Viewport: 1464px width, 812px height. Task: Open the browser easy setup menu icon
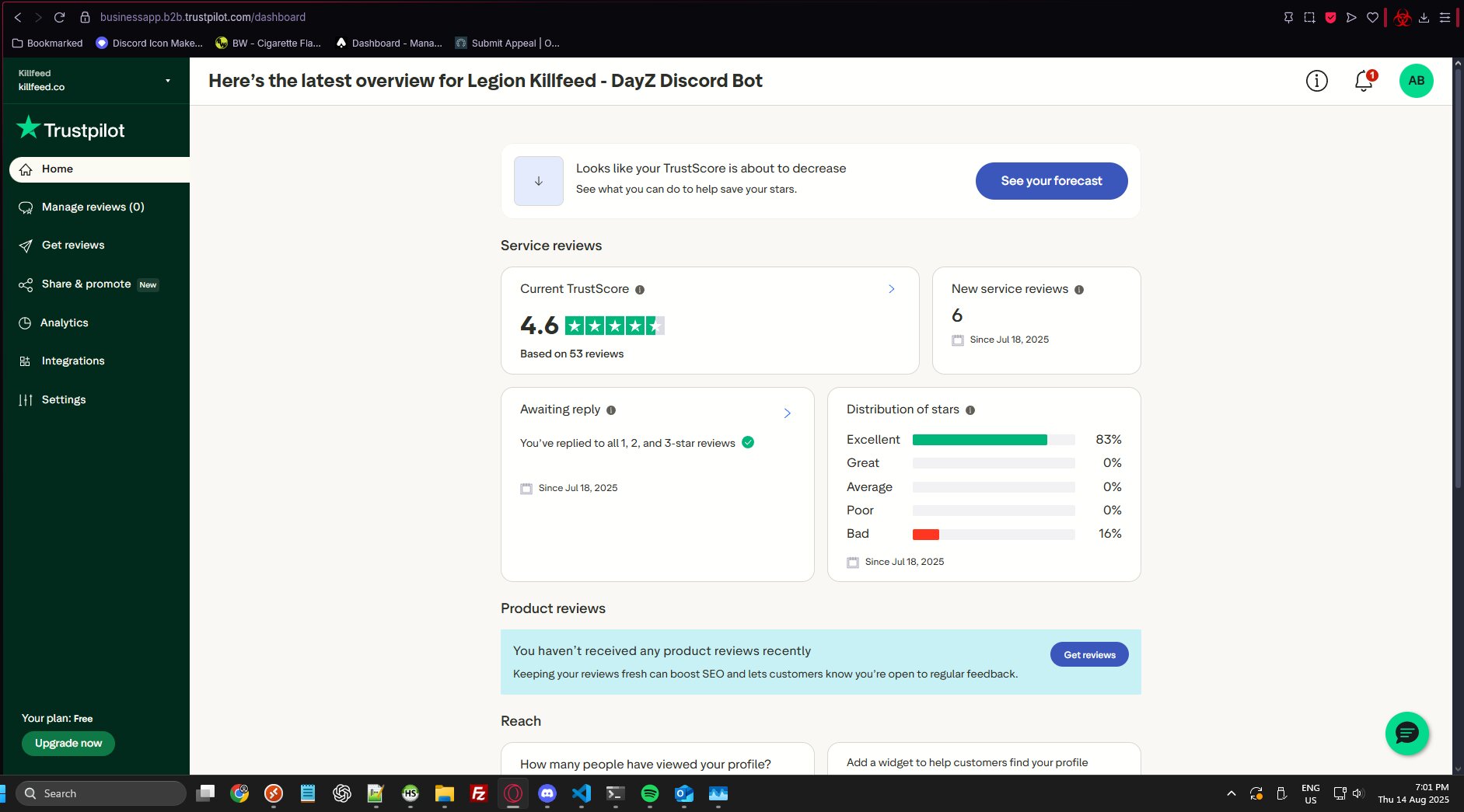1445,17
